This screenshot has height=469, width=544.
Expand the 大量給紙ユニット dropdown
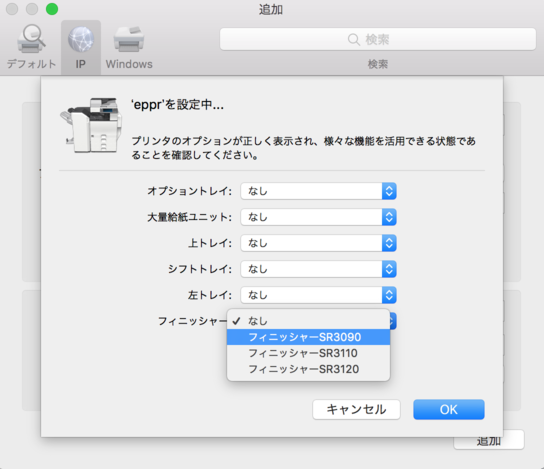[318, 217]
